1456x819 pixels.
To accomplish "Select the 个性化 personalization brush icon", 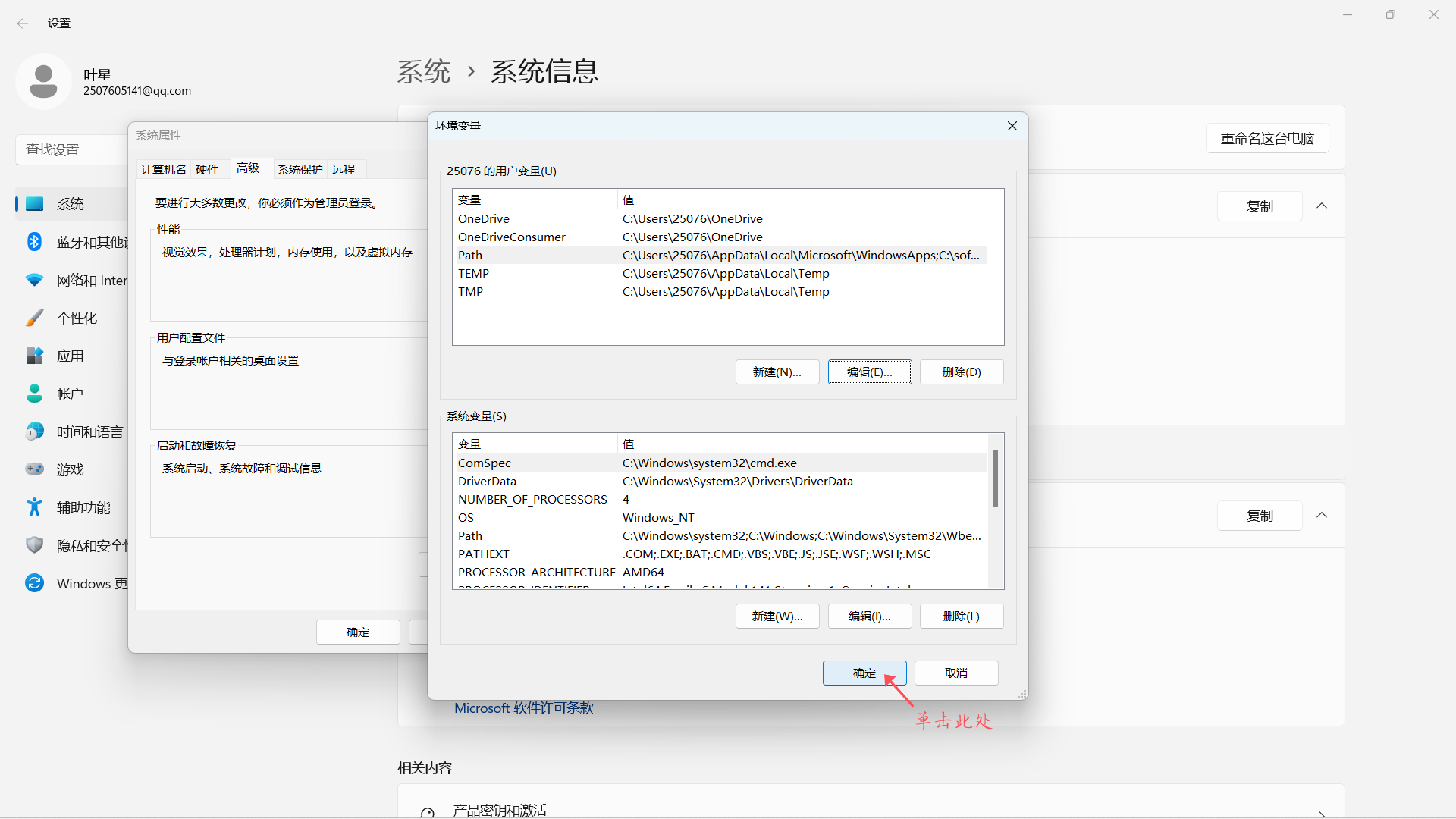I will coord(34,317).
